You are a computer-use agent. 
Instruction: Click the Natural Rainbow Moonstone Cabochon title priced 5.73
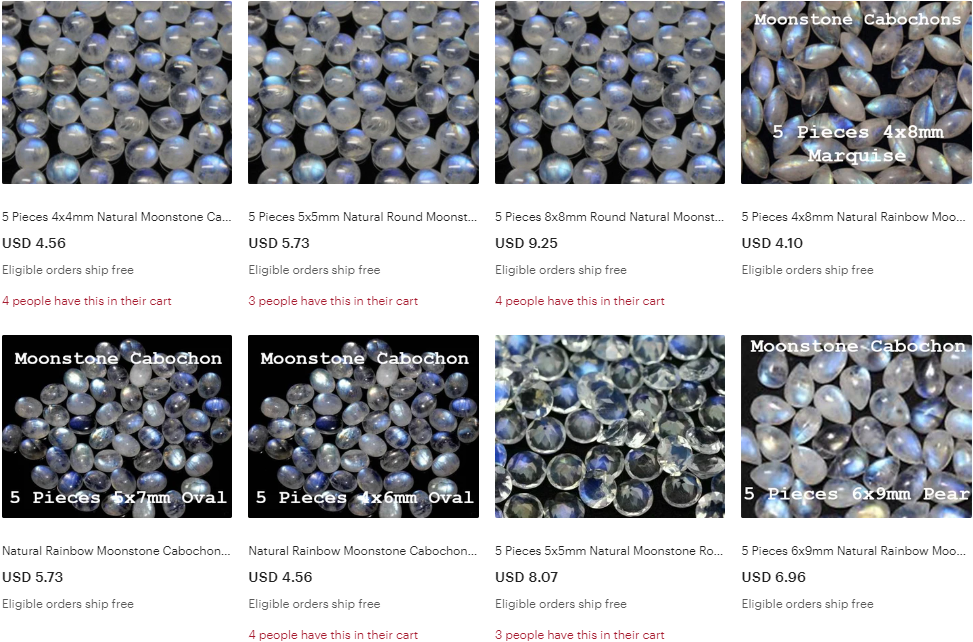coord(116,551)
